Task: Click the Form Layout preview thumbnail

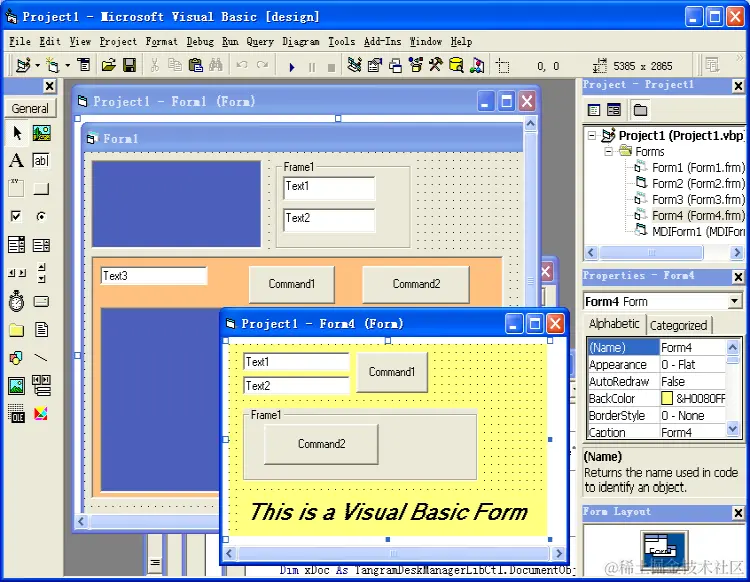Action: click(x=664, y=549)
